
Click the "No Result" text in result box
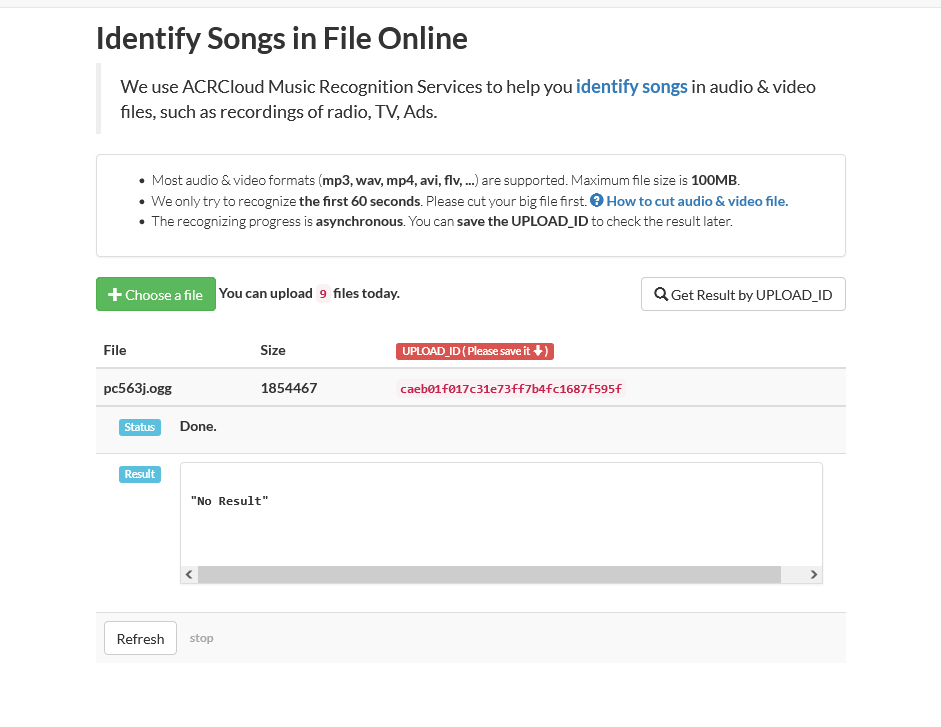(x=229, y=501)
